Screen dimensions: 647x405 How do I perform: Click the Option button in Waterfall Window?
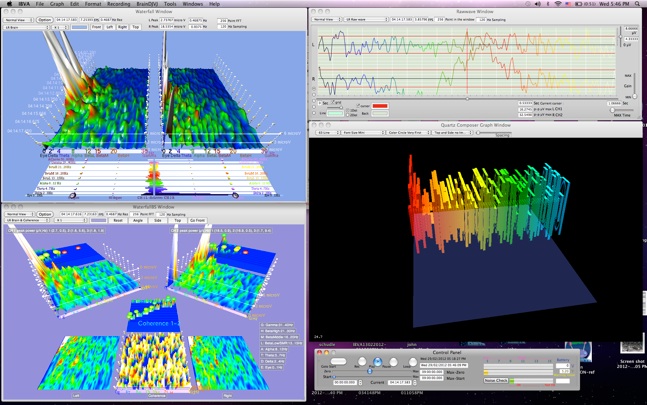tap(45, 20)
